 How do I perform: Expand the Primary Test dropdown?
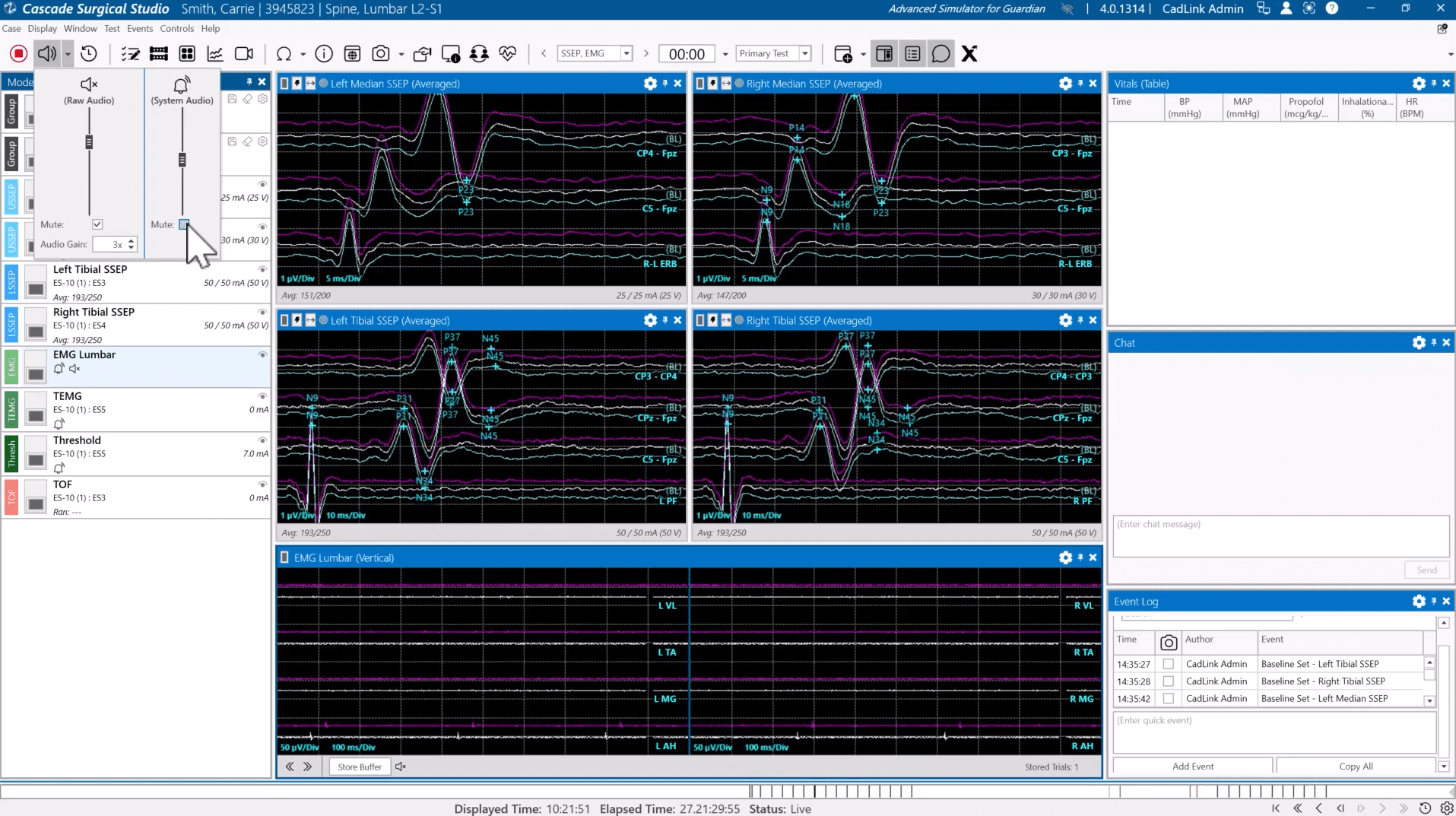coord(804,54)
